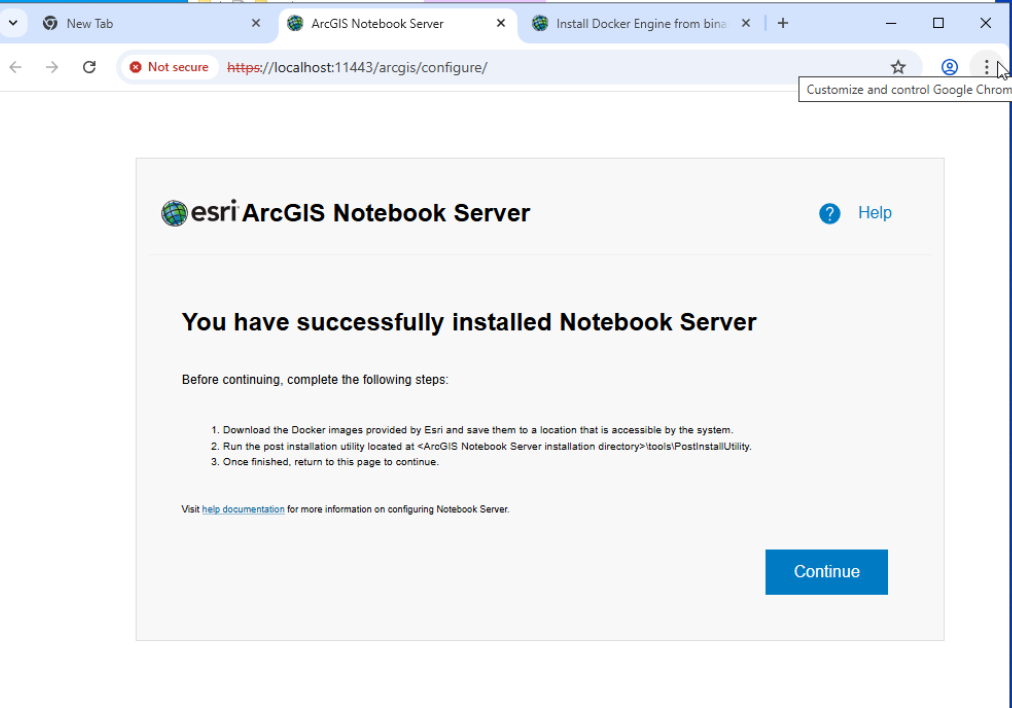Go back to the previous page
The image size is (1012, 708).
coord(15,67)
